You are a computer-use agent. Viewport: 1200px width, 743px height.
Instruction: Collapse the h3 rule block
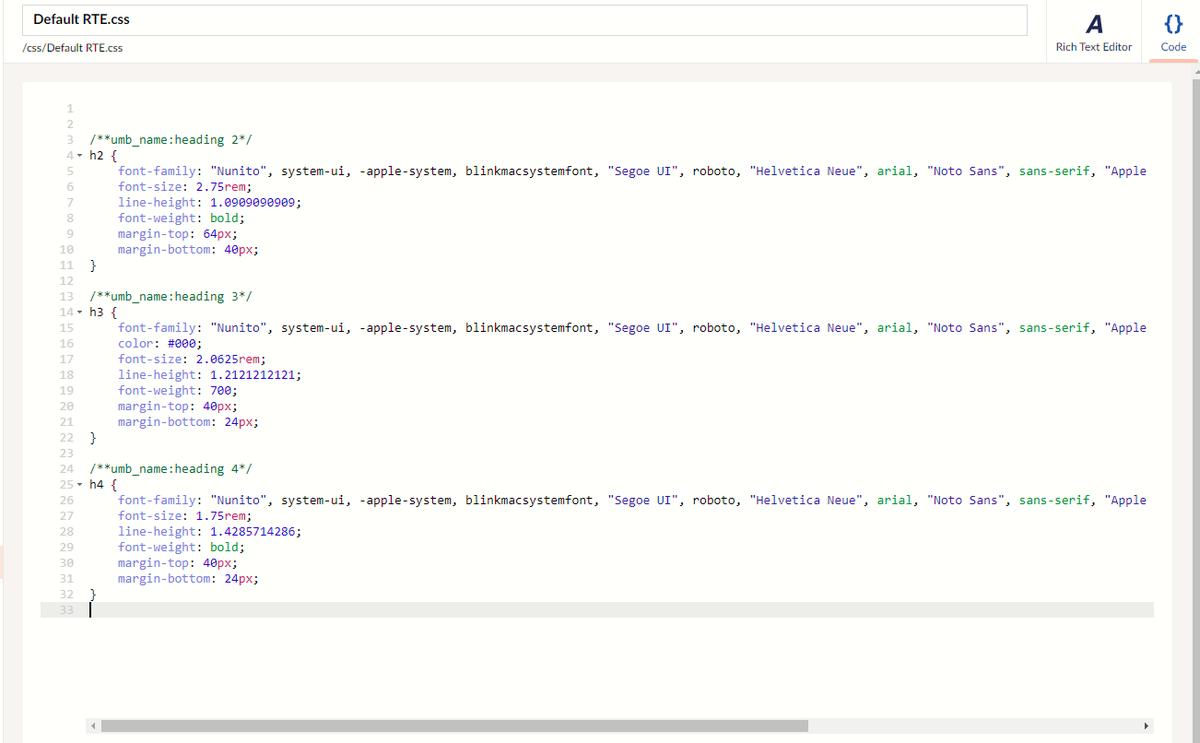(78, 311)
